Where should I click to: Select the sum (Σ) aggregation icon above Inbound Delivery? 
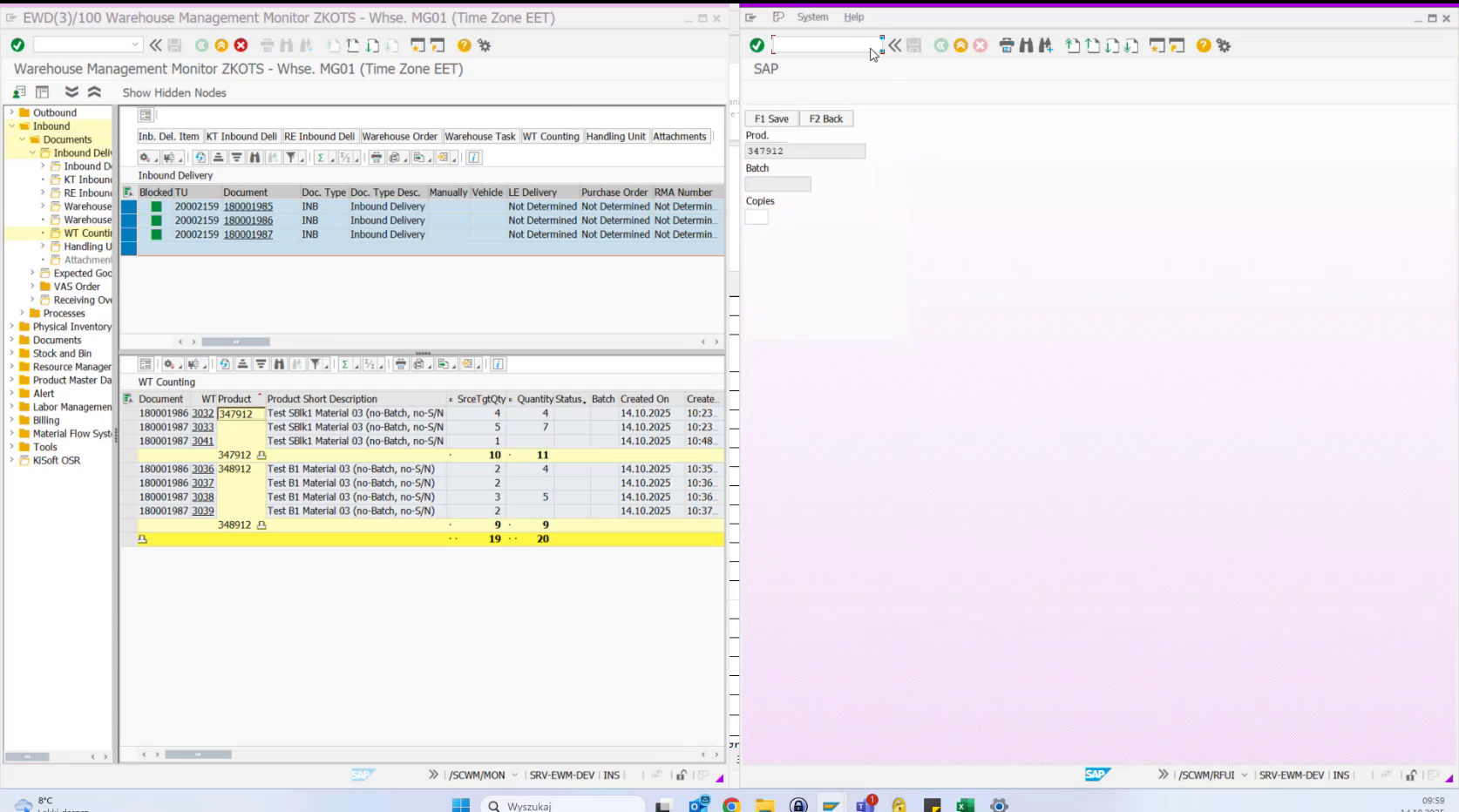(320, 158)
